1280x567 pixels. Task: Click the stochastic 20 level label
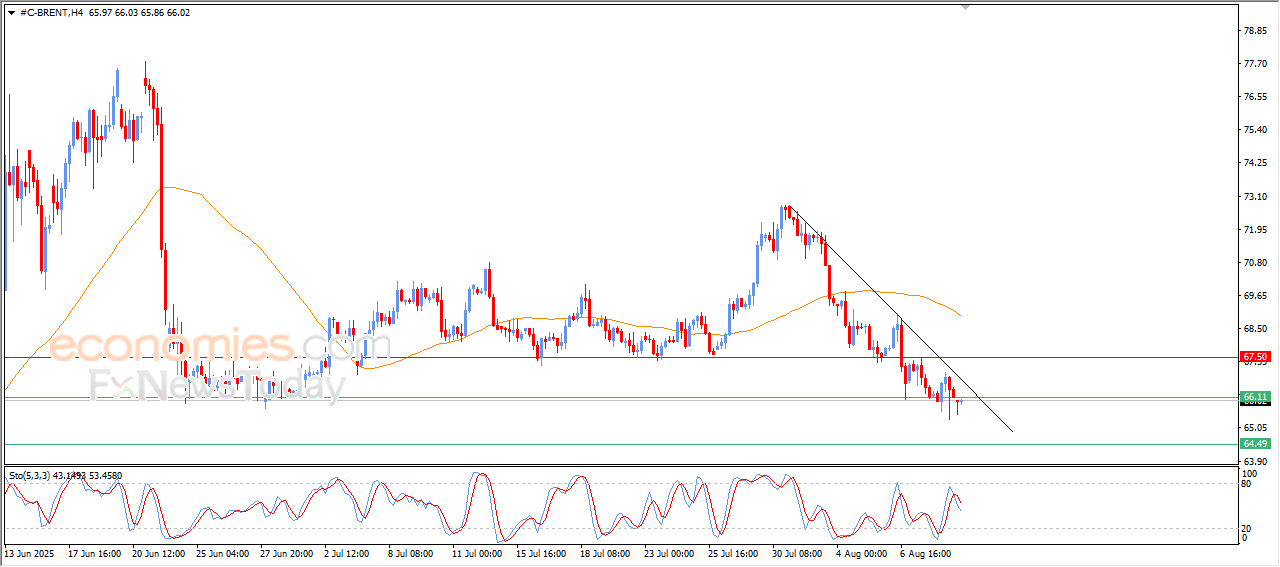coord(1247,528)
